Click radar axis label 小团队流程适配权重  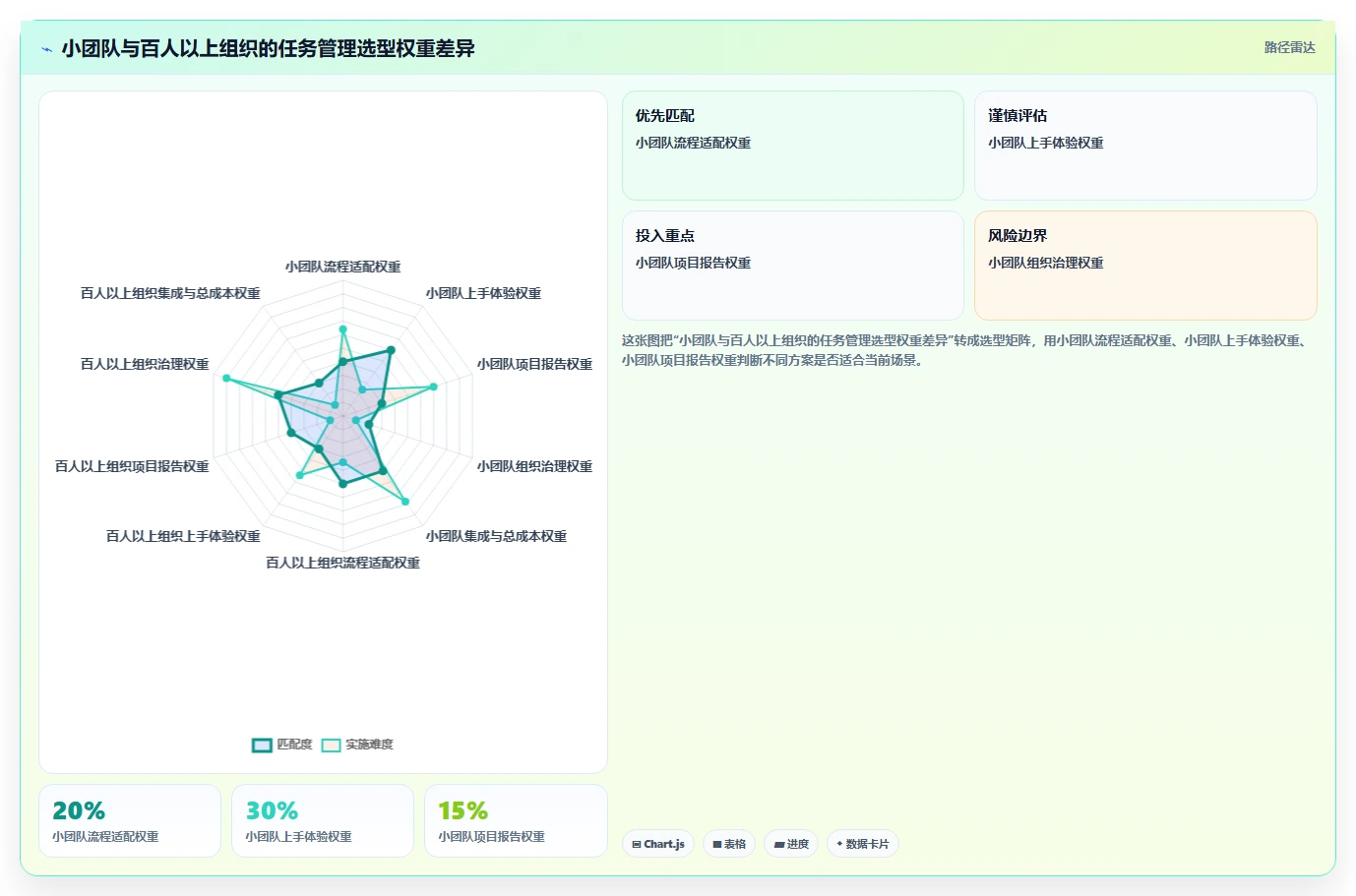[x=342, y=267]
